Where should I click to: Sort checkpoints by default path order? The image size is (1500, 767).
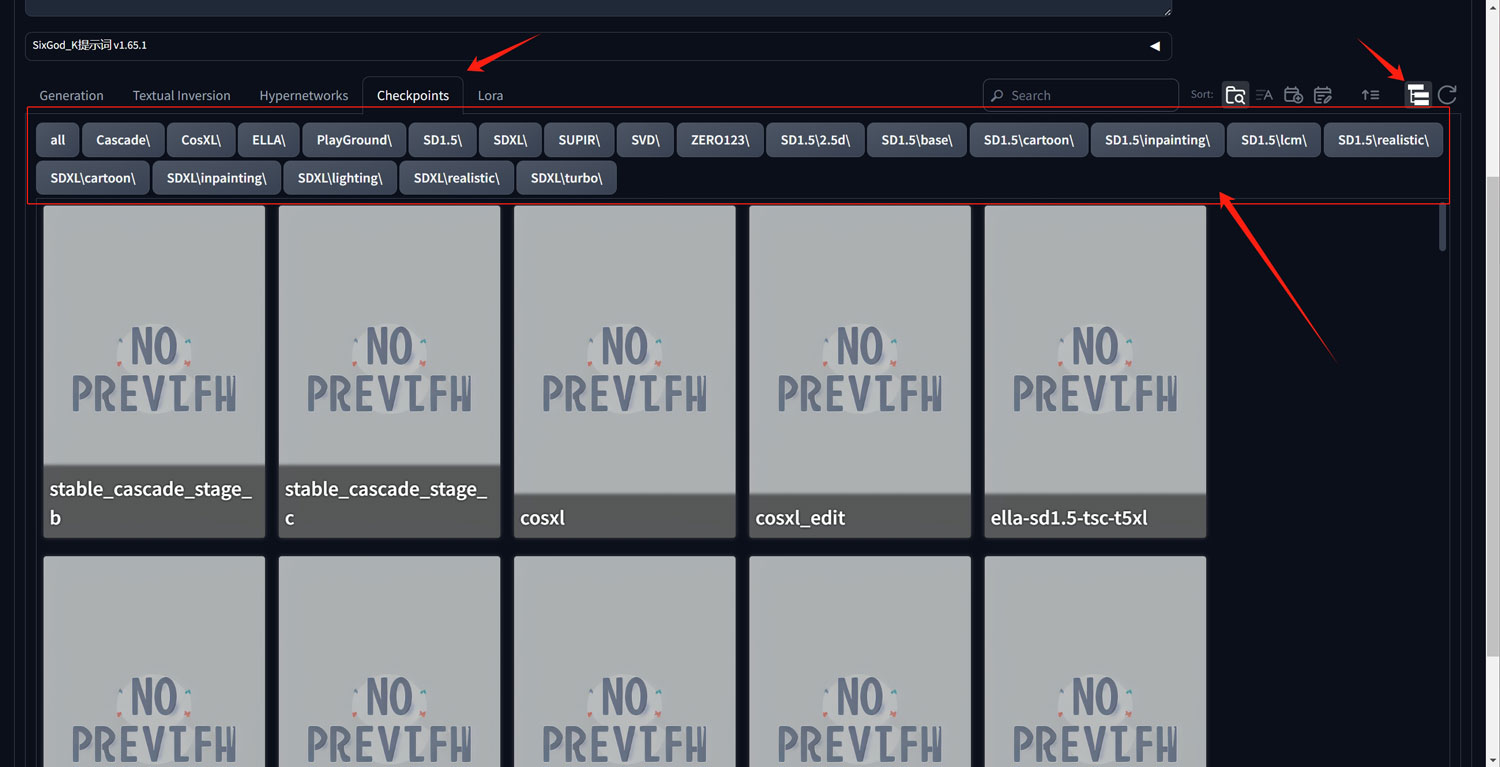click(1235, 95)
